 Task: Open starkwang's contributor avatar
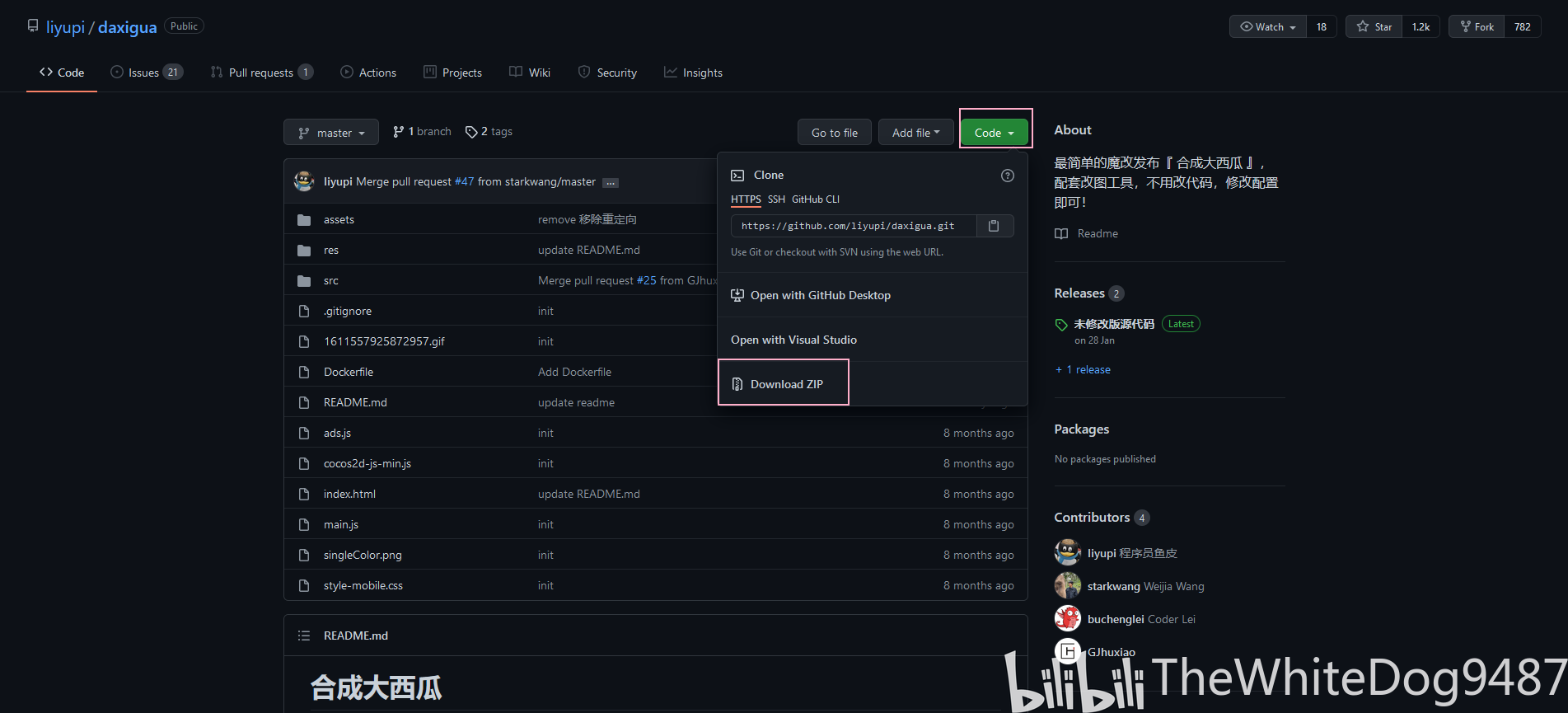pos(1068,585)
